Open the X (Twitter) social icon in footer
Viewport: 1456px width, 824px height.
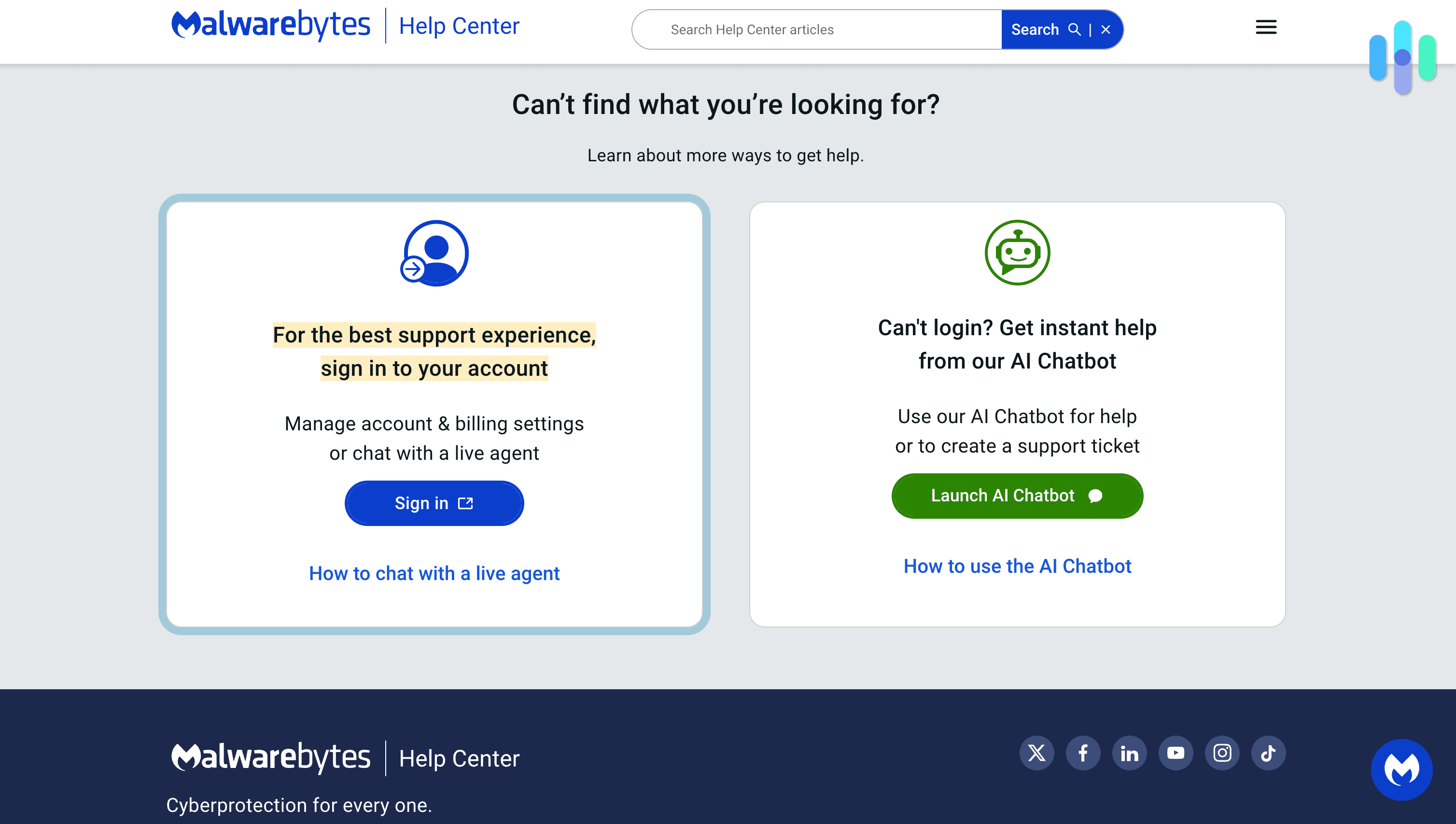(x=1037, y=753)
